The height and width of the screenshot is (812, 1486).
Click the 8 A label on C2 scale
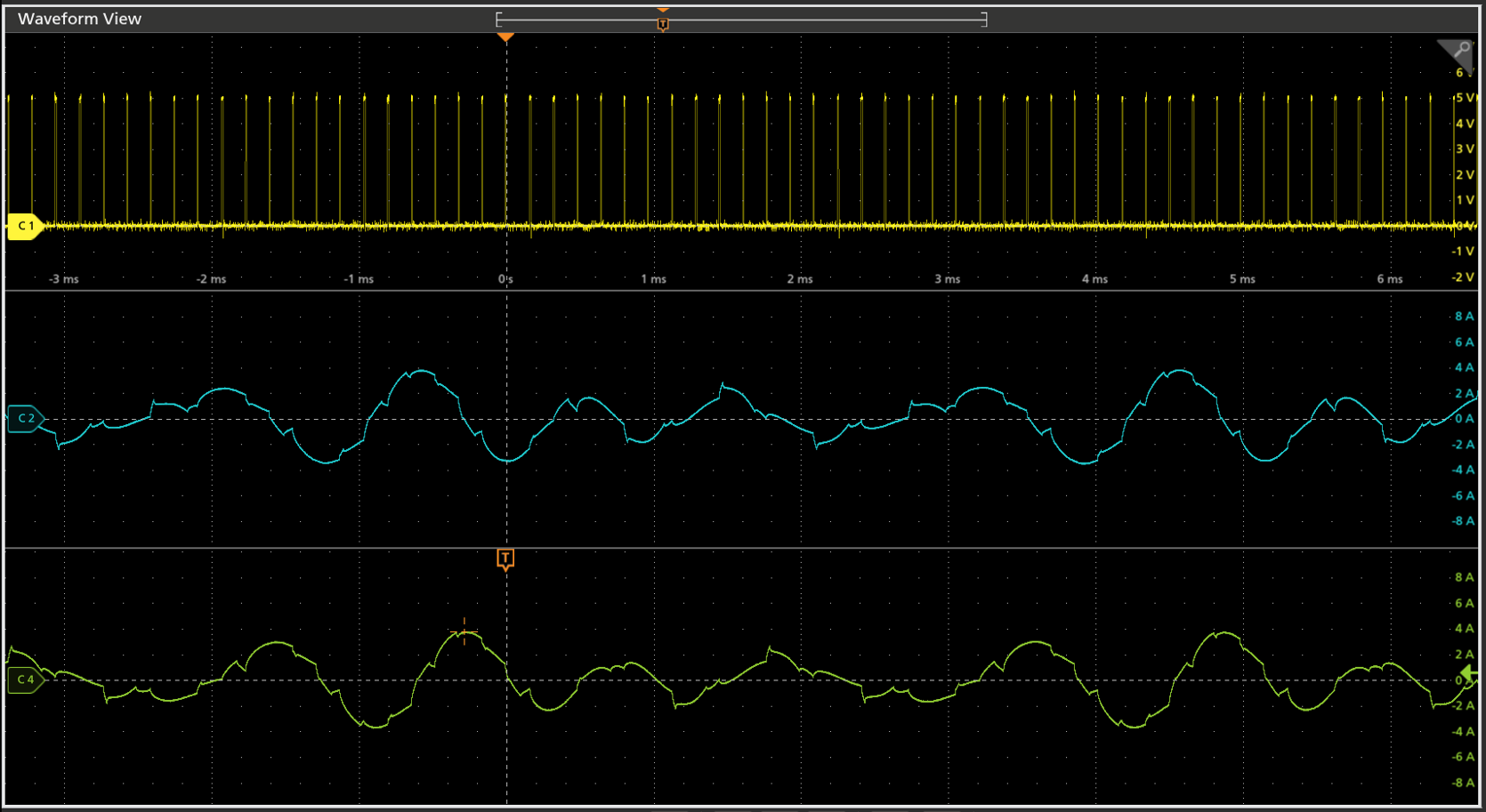point(1464,317)
